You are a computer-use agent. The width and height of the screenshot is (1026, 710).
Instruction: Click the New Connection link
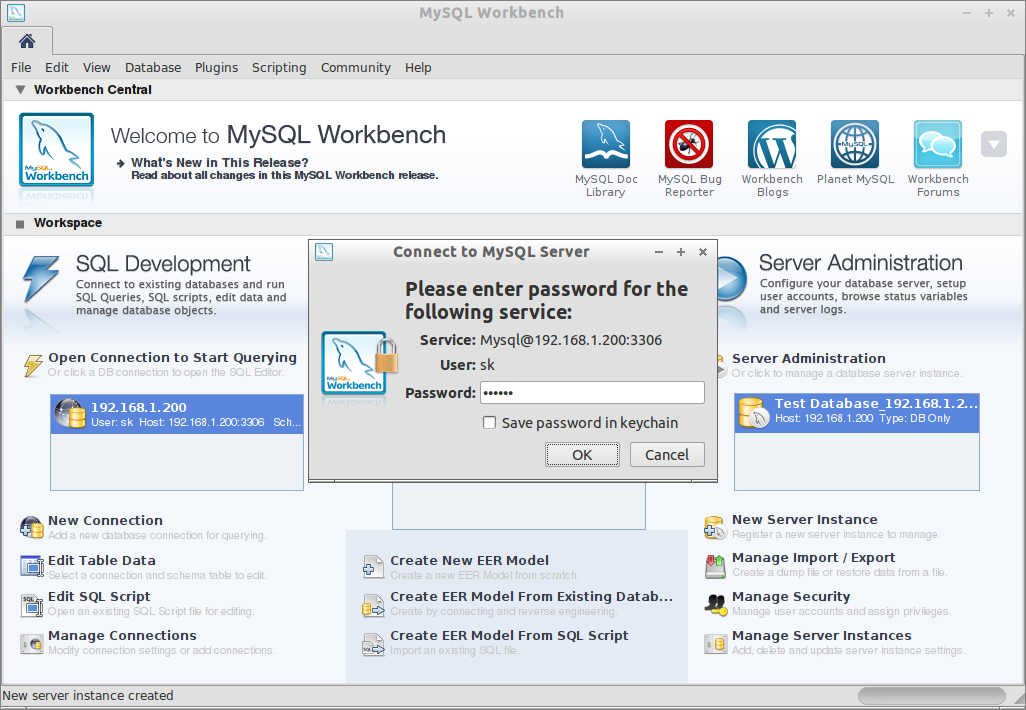105,520
